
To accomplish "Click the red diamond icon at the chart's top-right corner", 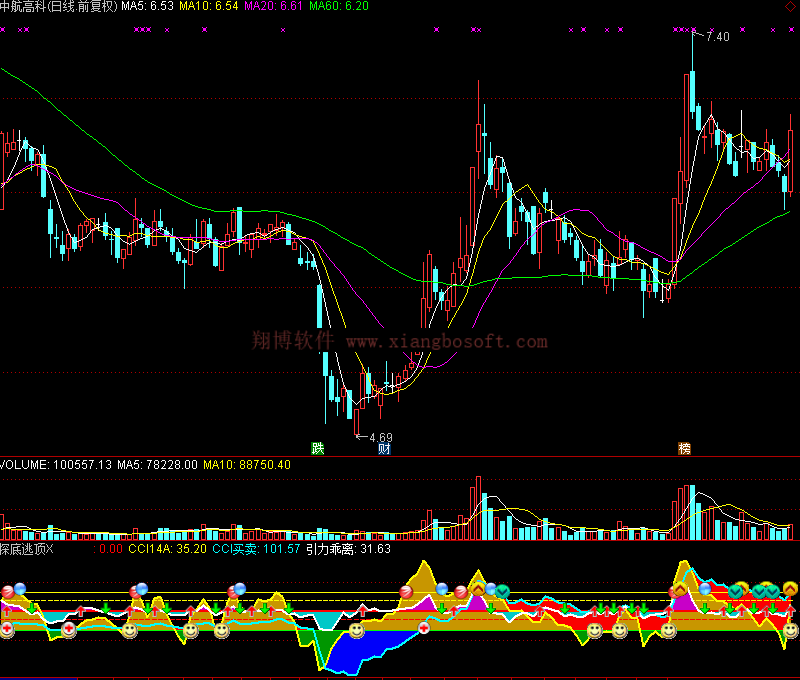I will pyautogui.click(x=790, y=6).
